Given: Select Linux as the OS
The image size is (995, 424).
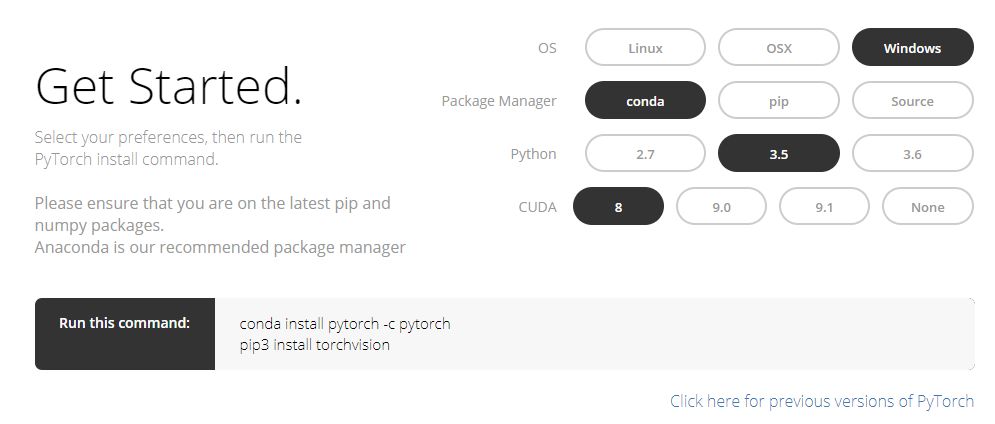Looking at the screenshot, I should point(645,48).
